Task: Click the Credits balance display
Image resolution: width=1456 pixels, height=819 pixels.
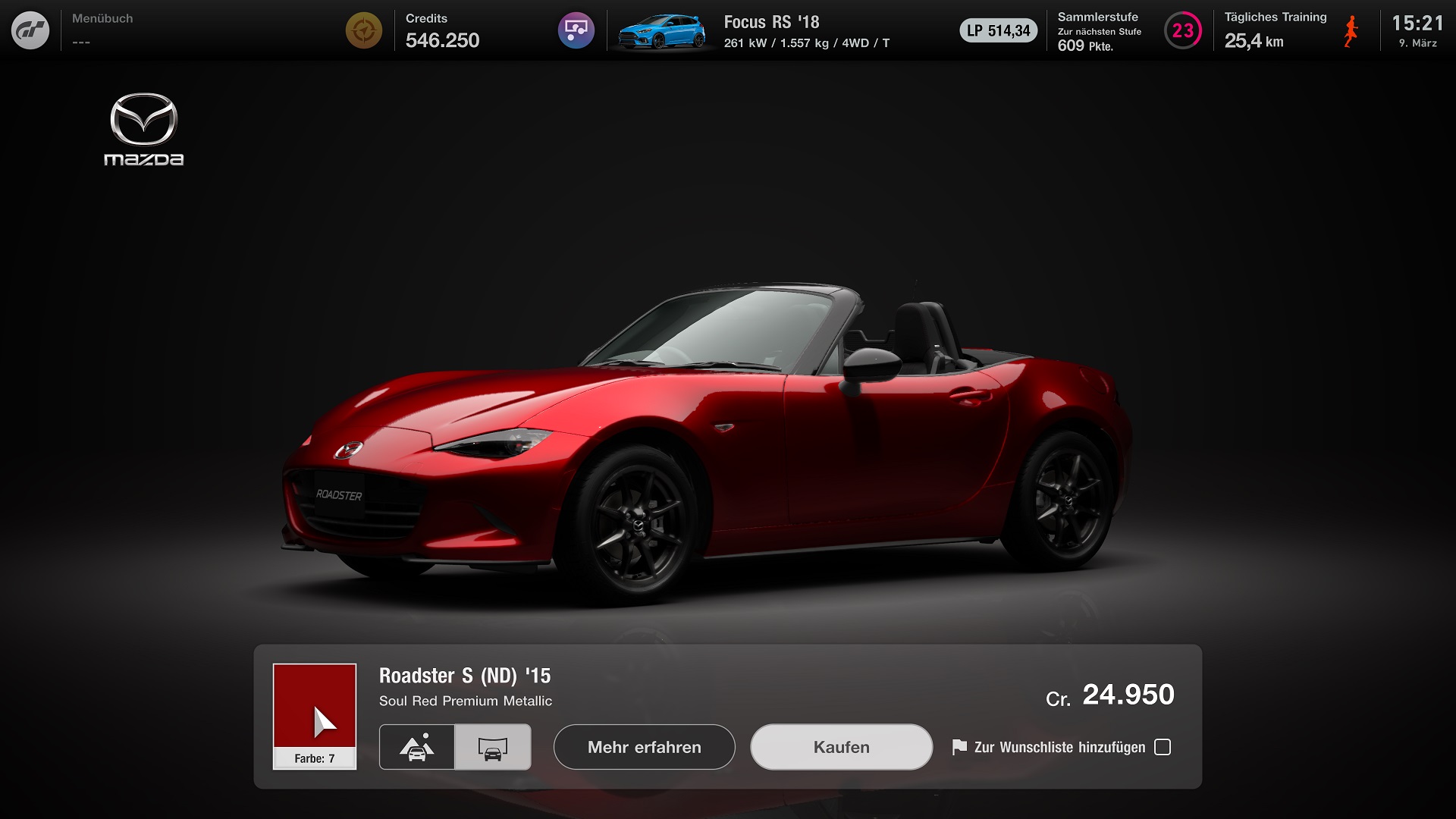Action: click(x=442, y=31)
